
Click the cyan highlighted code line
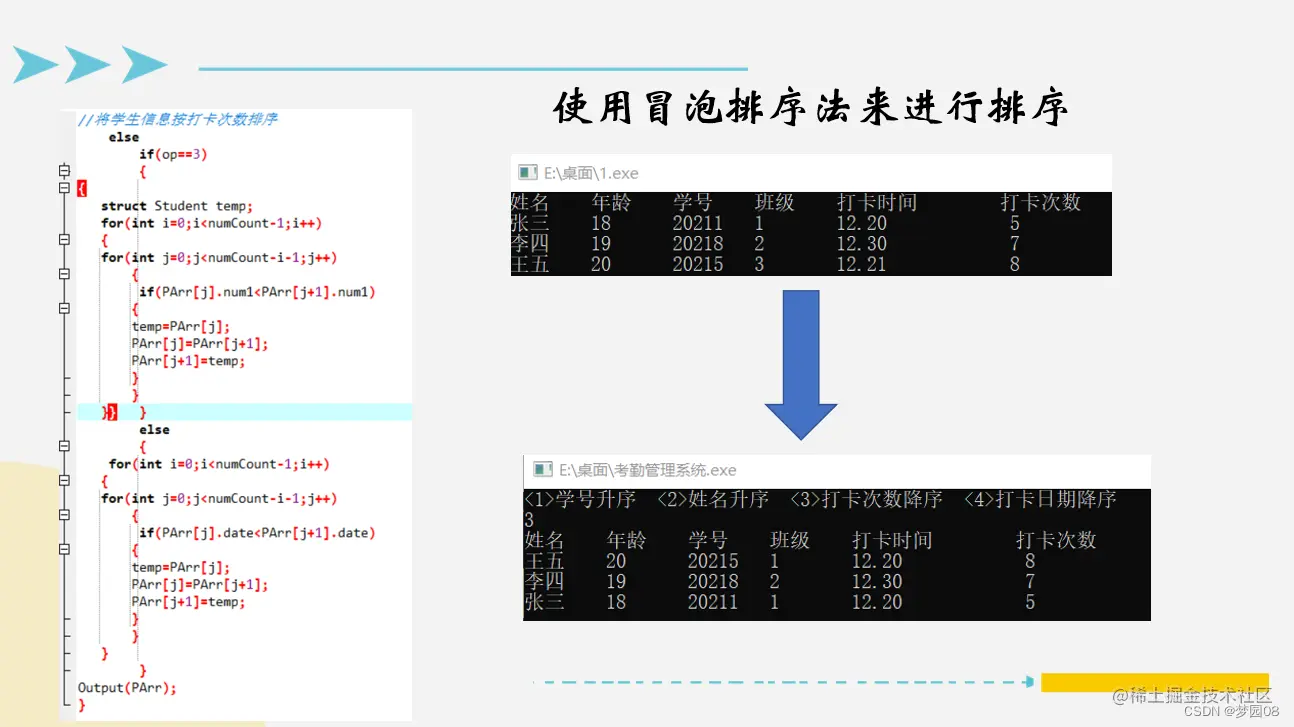pyautogui.click(x=244, y=412)
